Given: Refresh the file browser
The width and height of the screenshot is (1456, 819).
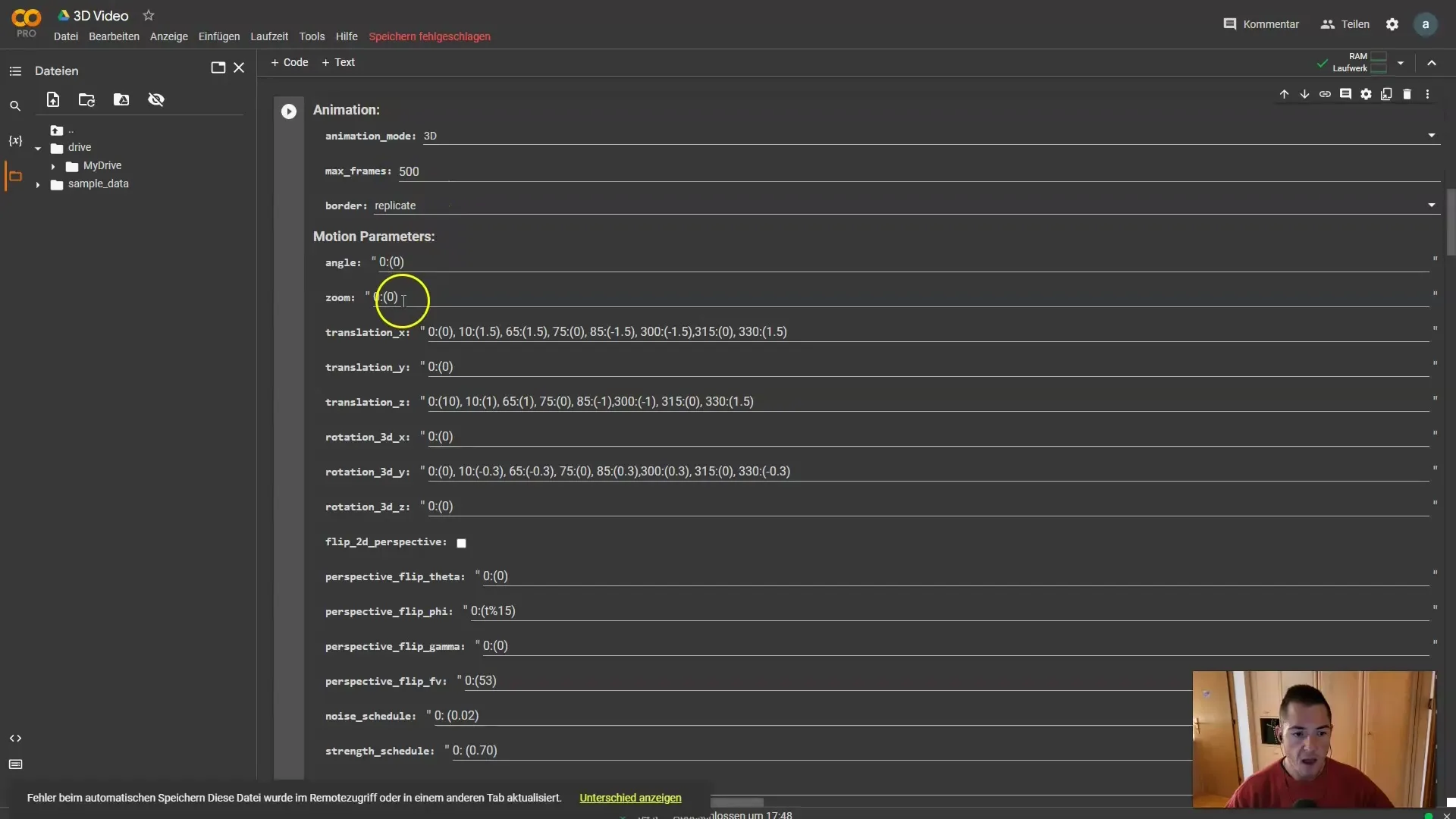Looking at the screenshot, I should (86, 99).
